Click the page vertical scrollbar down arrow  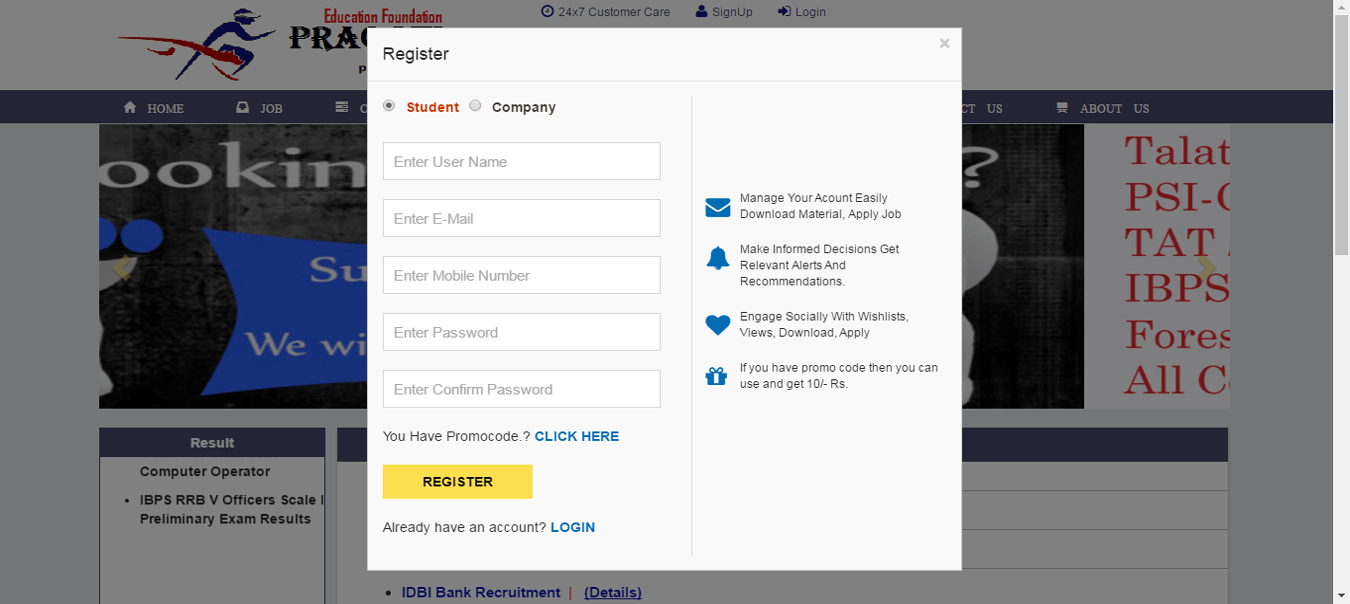1341,596
